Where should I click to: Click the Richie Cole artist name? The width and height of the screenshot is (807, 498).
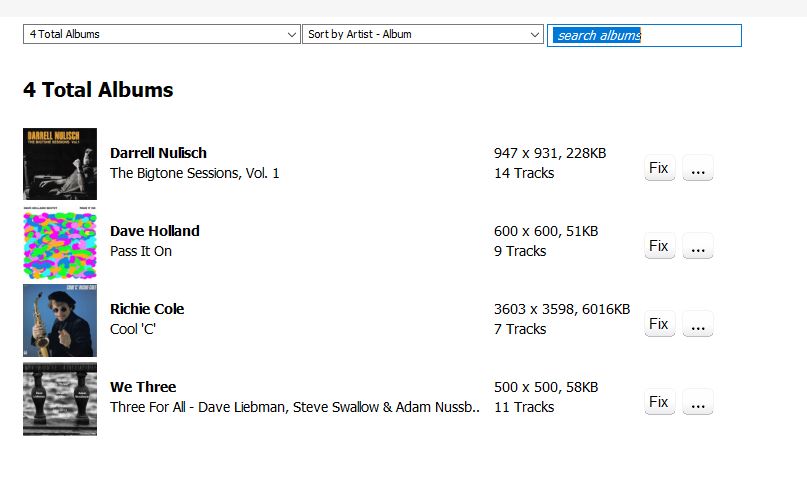(147, 309)
